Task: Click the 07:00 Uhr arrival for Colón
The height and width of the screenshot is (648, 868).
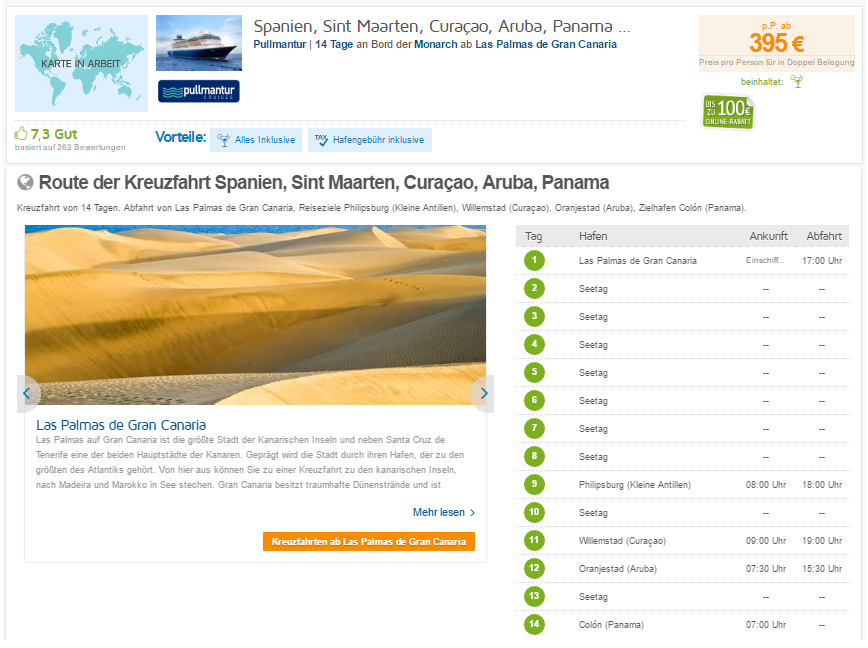Action: pyautogui.click(x=766, y=625)
